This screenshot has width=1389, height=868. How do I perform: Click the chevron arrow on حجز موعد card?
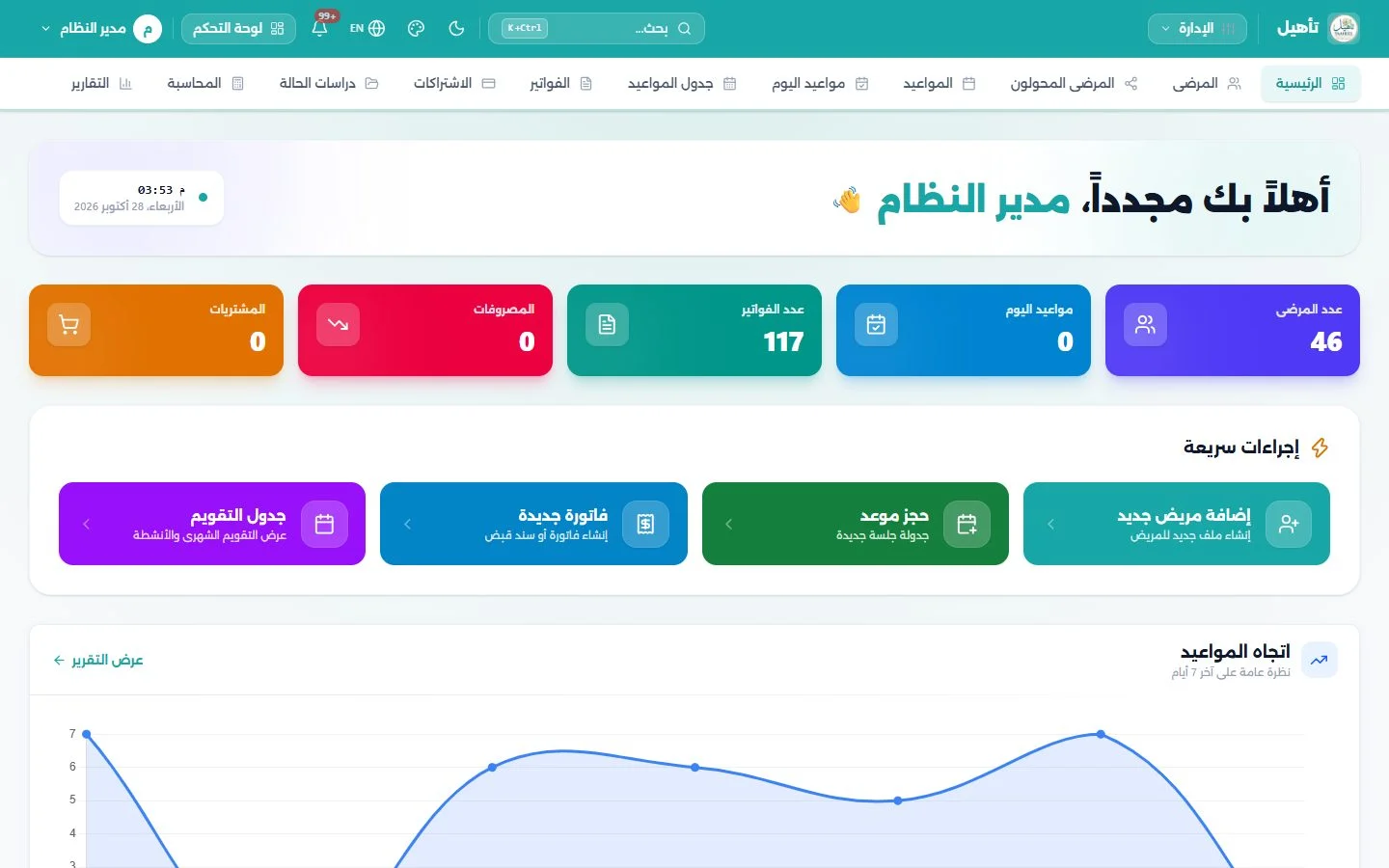coord(728,524)
